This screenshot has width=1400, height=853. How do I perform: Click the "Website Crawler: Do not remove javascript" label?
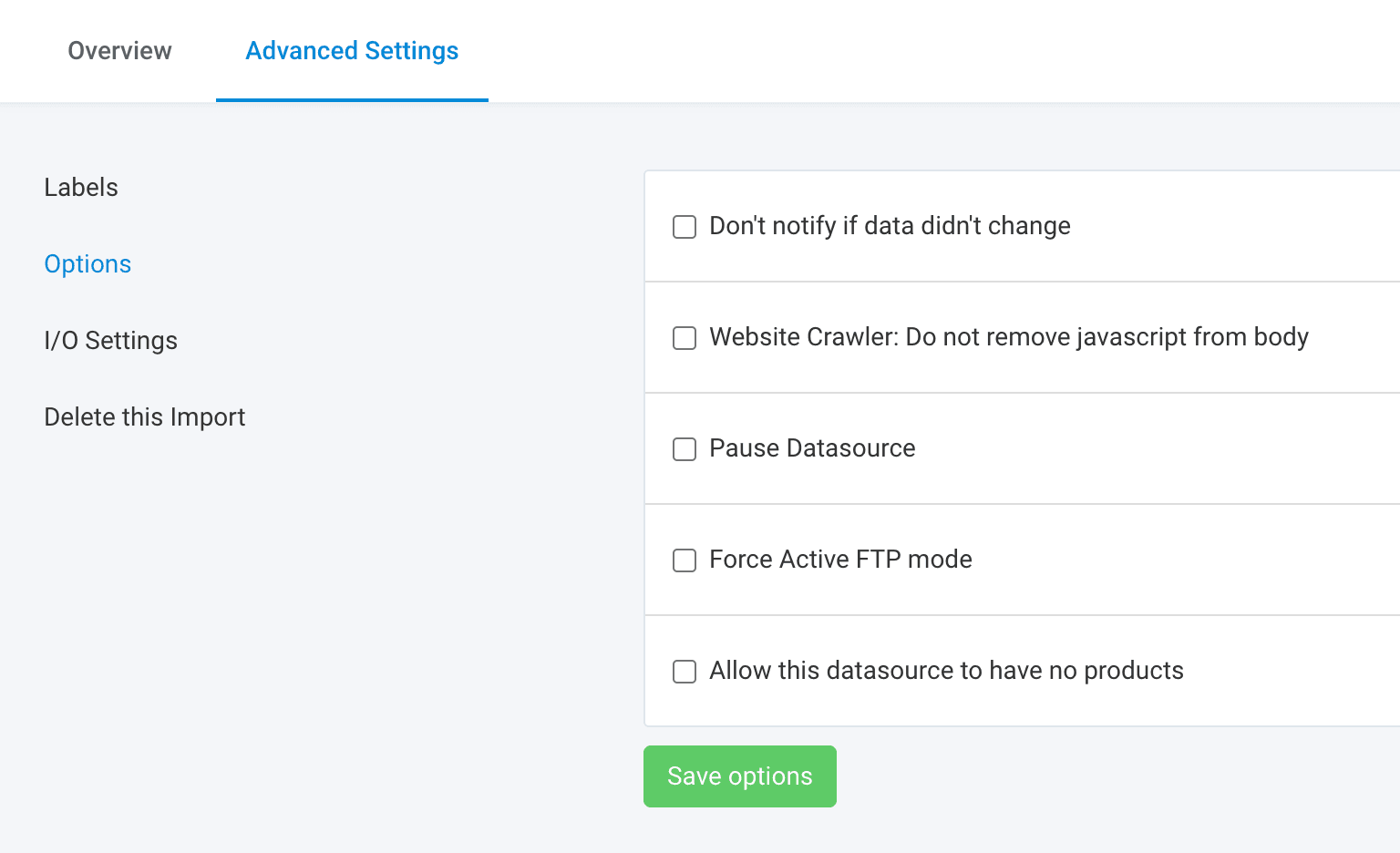tap(1008, 337)
